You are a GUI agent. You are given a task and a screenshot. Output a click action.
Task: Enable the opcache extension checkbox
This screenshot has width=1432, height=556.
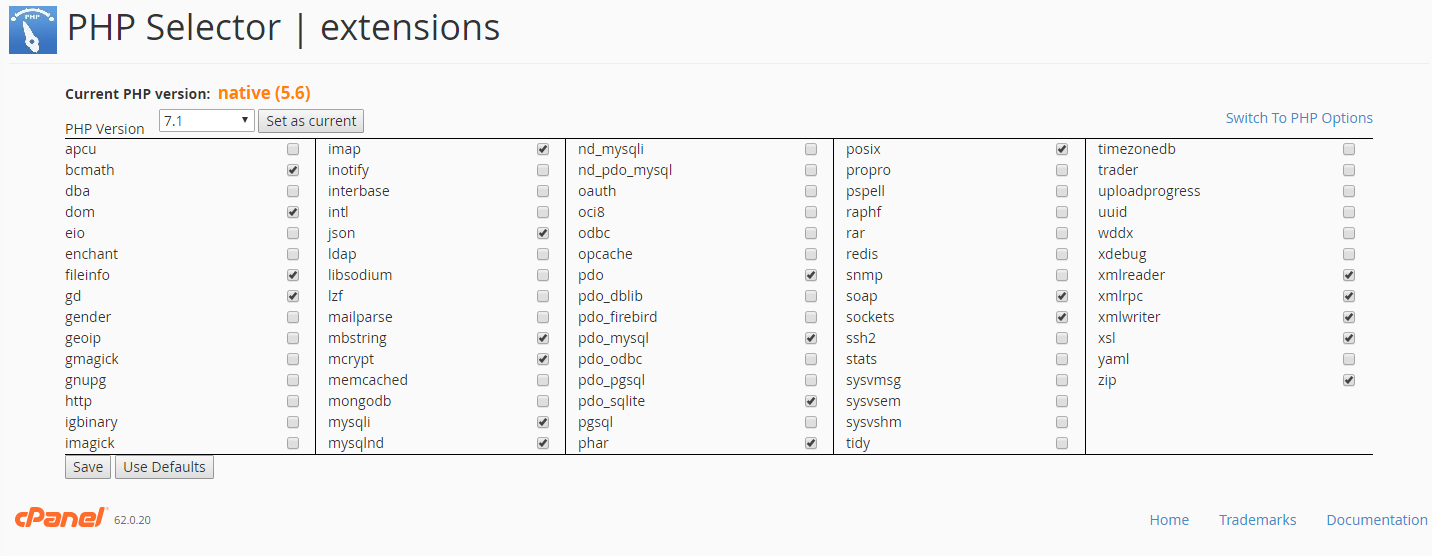811,254
